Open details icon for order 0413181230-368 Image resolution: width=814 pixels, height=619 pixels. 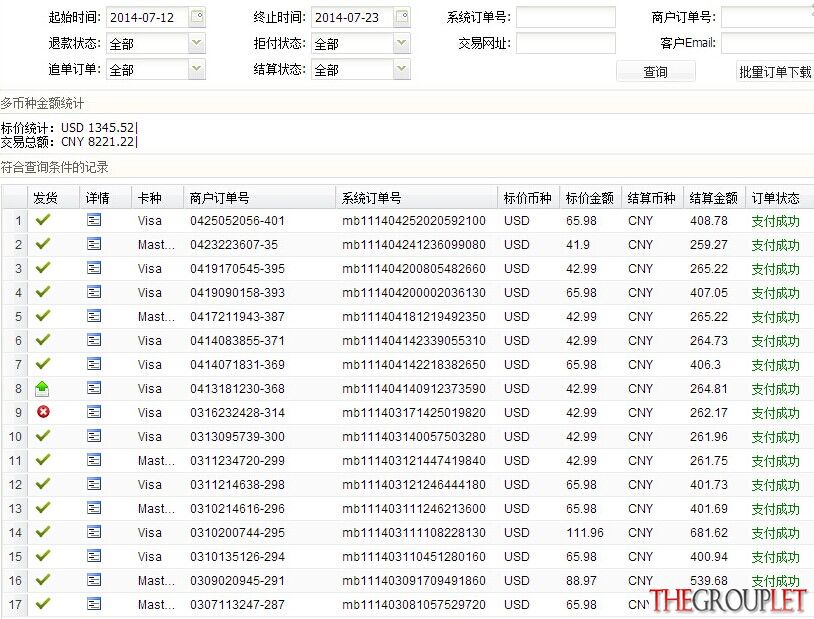click(x=94, y=388)
